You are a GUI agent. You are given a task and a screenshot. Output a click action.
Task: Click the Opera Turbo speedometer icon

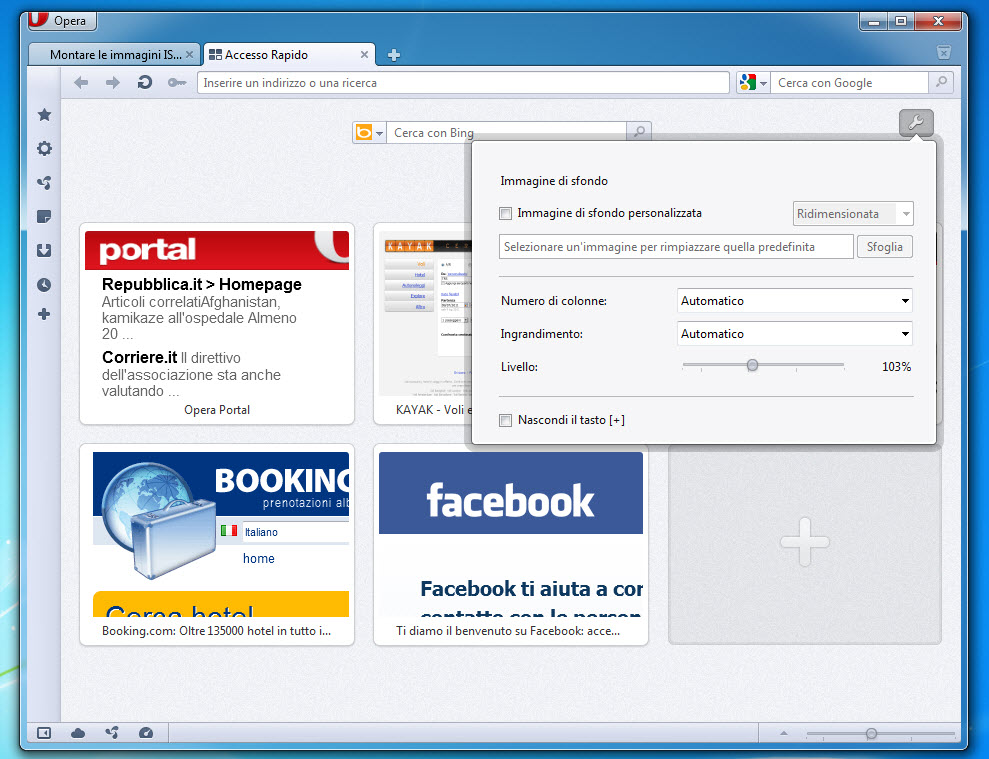[x=146, y=733]
